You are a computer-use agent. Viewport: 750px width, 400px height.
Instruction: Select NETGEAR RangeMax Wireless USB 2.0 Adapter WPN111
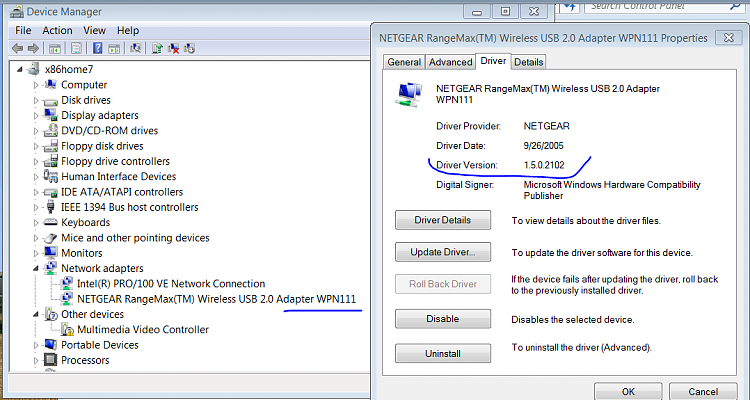click(216, 299)
